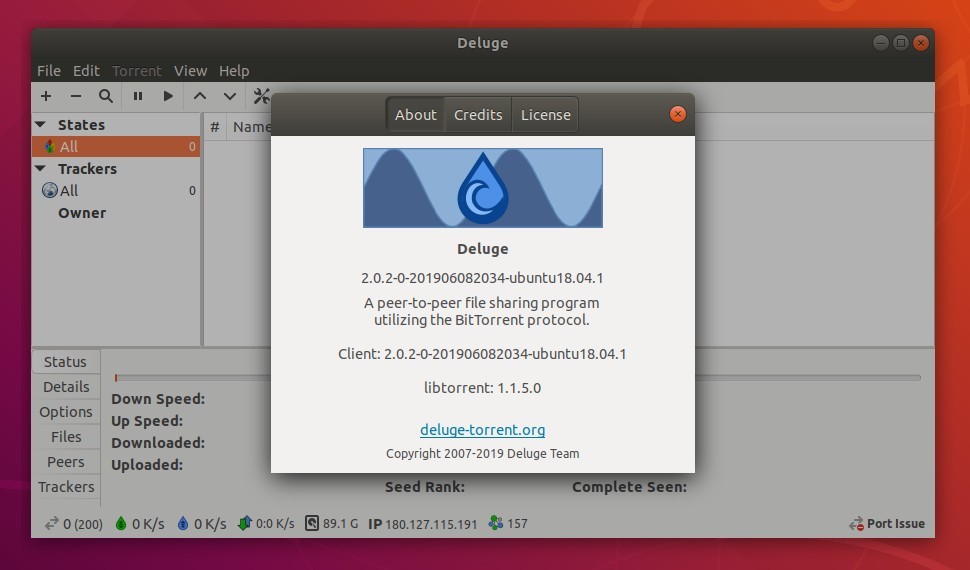Screen dimensions: 970x570
Task: Open the File menu
Action: pyautogui.click(x=48, y=71)
